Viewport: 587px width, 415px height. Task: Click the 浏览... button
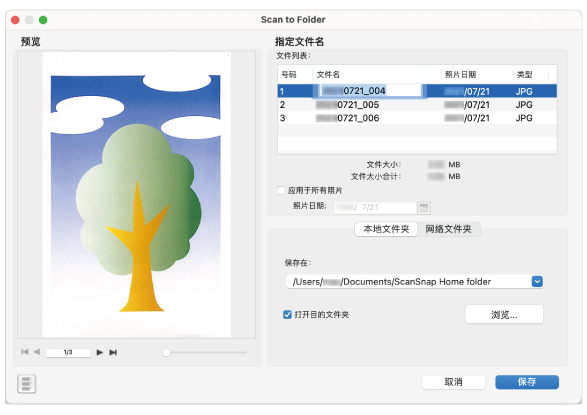tap(504, 315)
